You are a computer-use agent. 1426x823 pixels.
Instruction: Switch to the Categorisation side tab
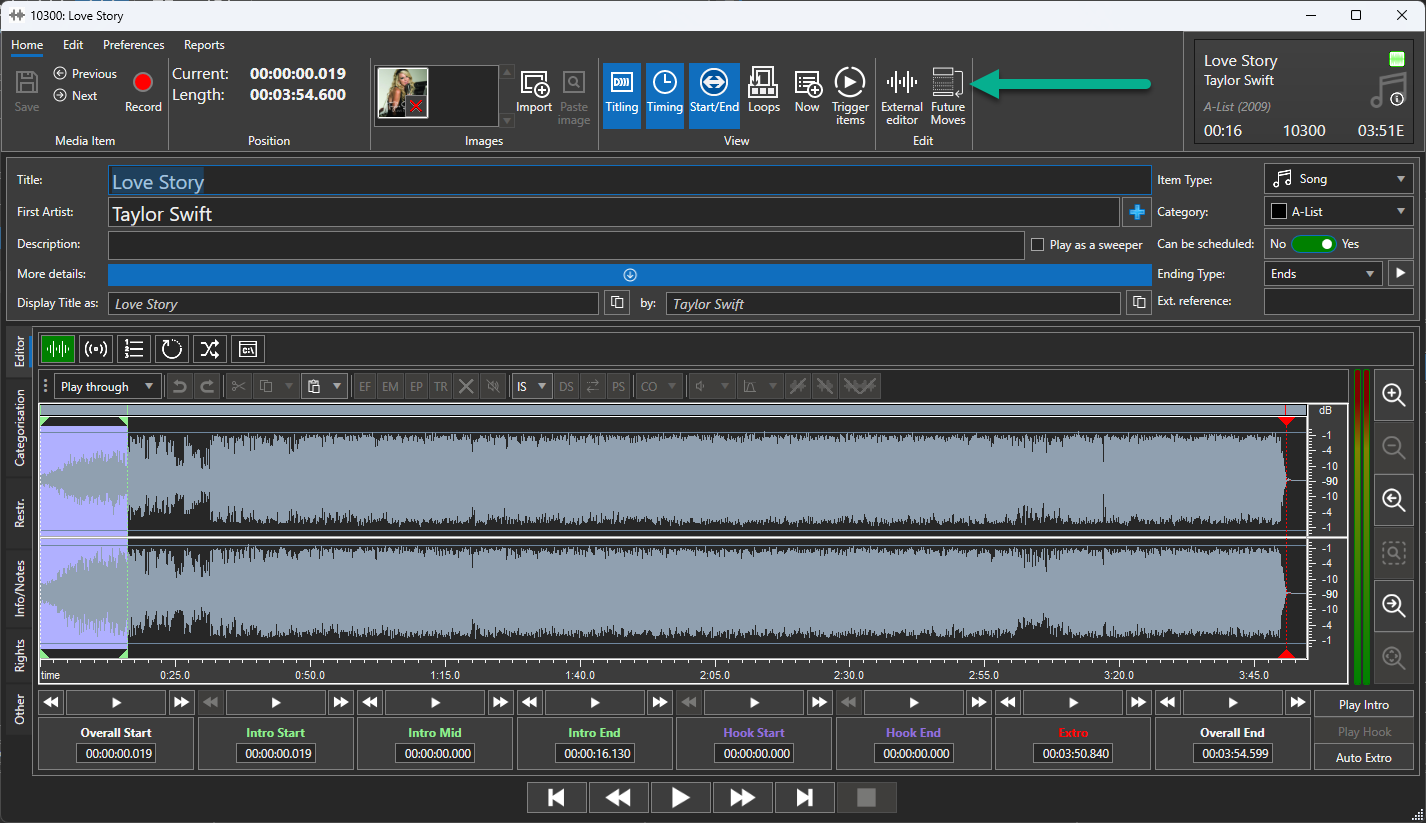(x=20, y=428)
